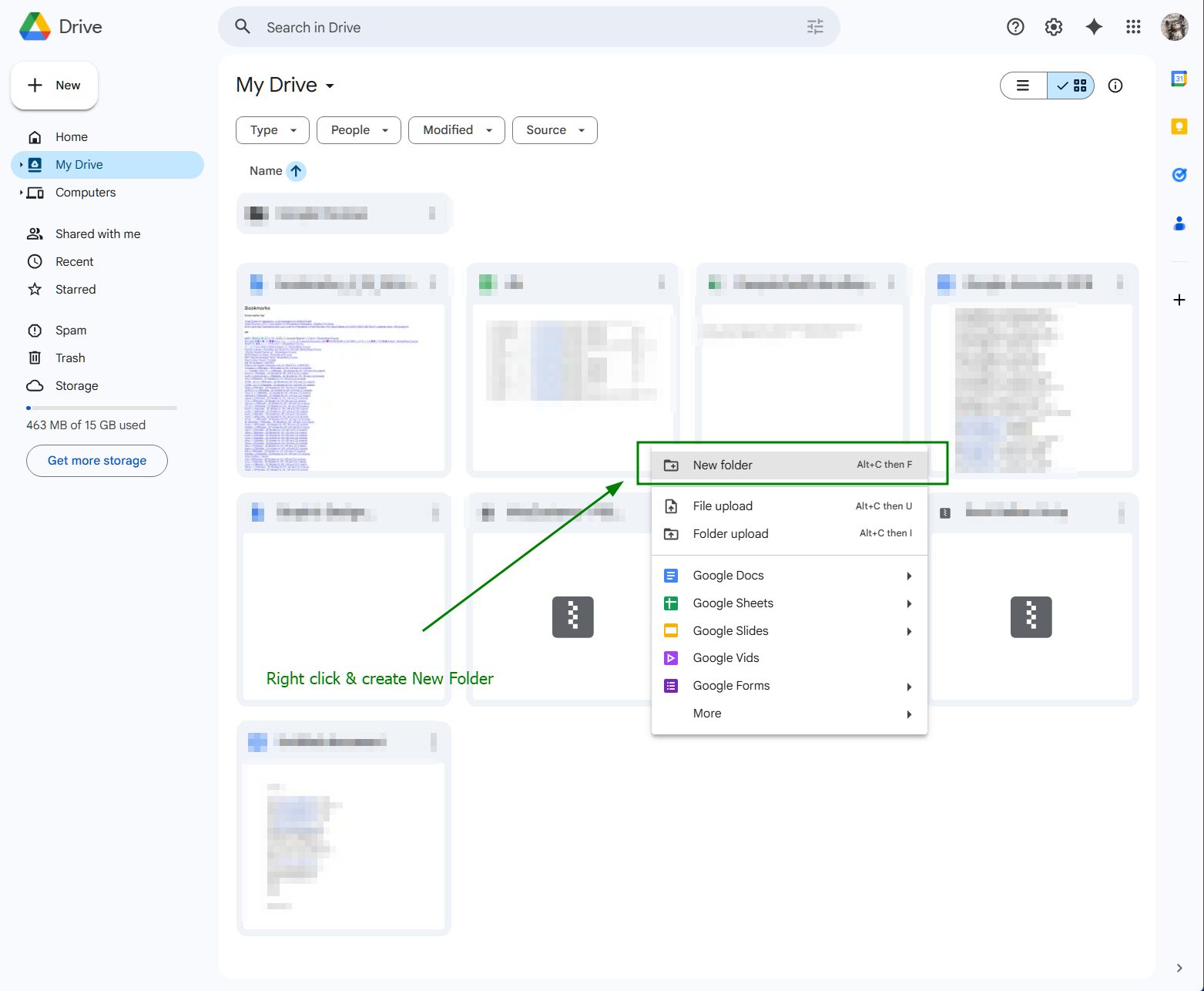View details info icon
This screenshot has width=1204, height=991.
coord(1115,86)
